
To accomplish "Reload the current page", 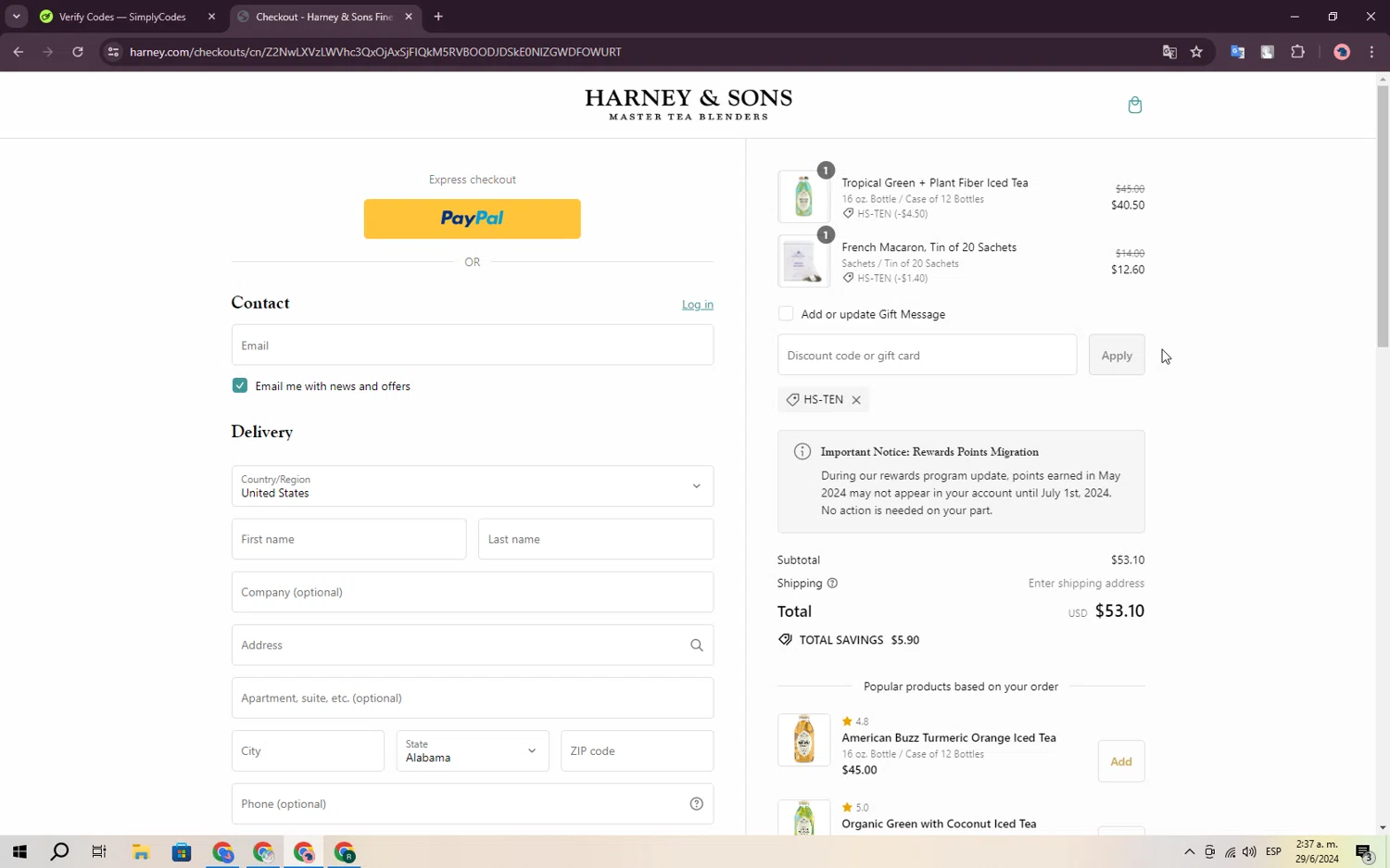I will coord(78,52).
